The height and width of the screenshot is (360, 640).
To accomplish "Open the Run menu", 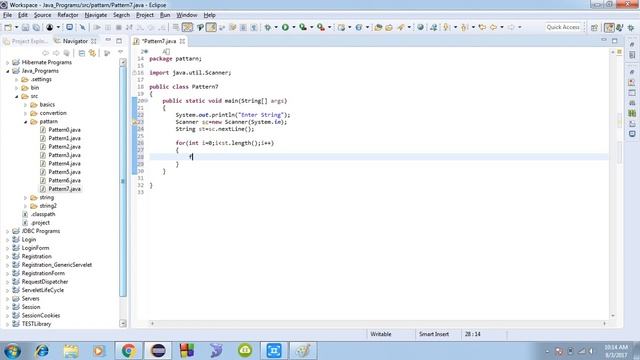I will pos(165,15).
